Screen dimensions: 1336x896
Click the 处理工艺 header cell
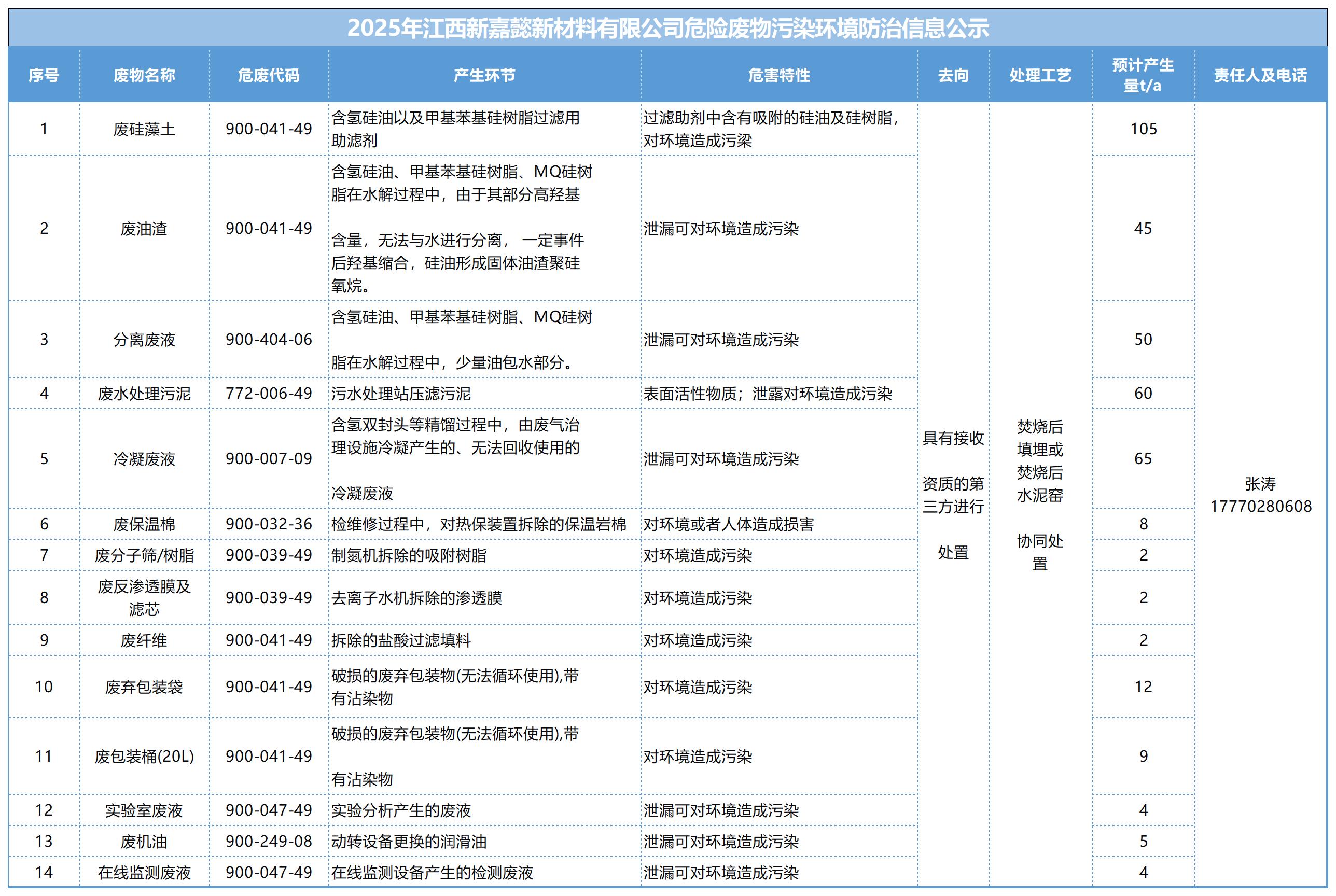(1040, 75)
